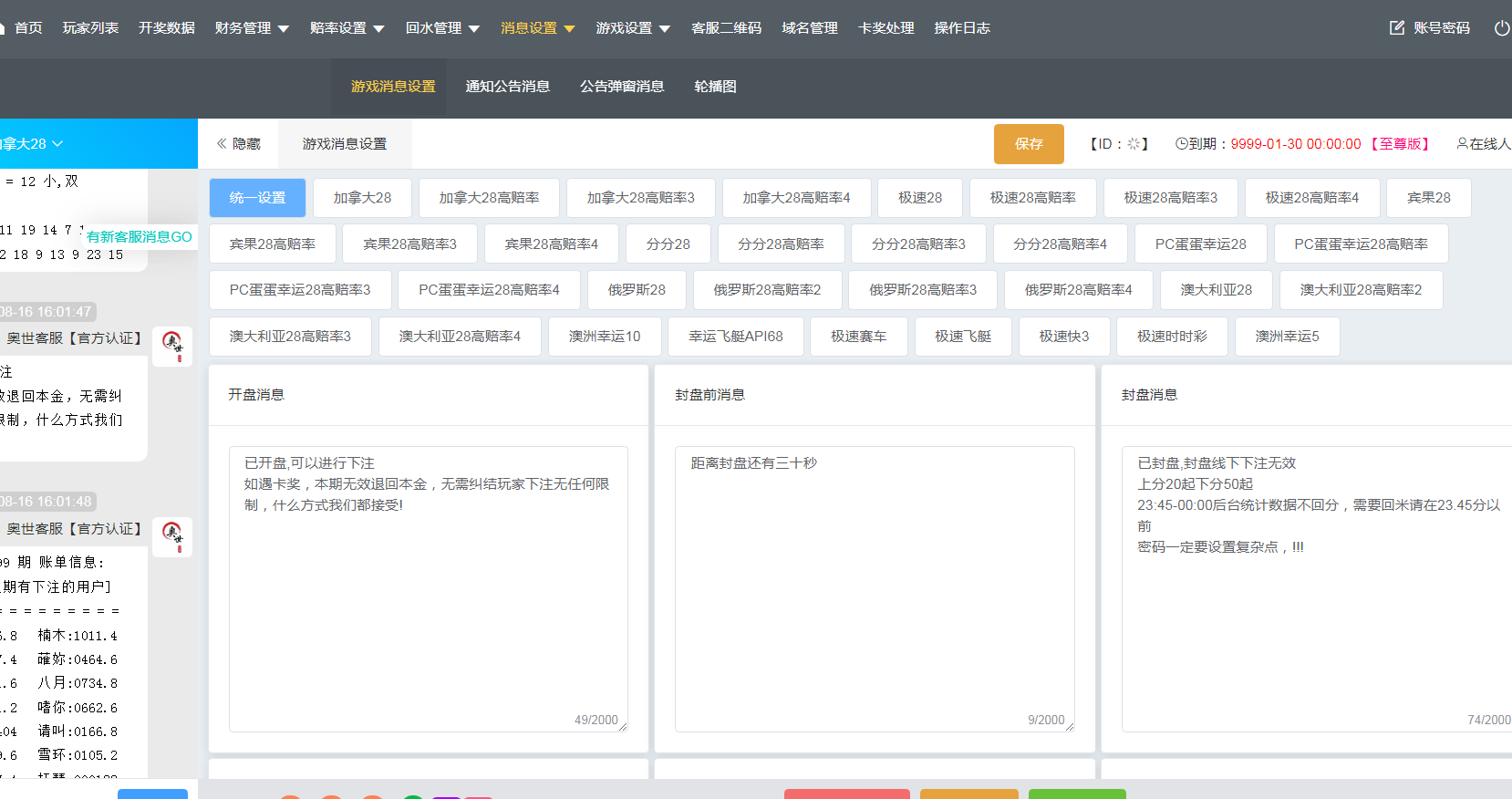Open the 赔率设置 dropdown
This screenshot has width=1512, height=799.
pyautogui.click(x=347, y=28)
